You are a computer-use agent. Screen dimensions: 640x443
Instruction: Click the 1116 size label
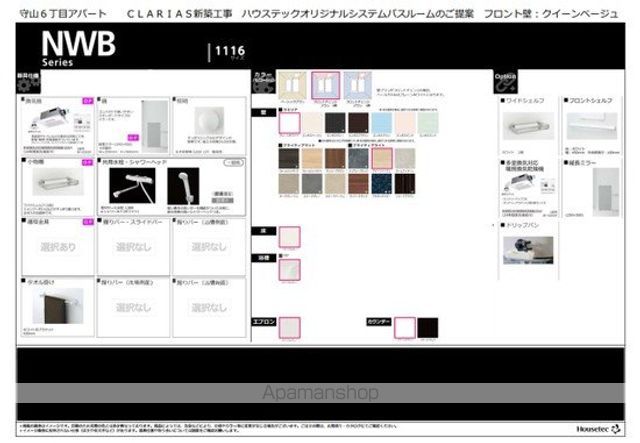click(x=230, y=51)
